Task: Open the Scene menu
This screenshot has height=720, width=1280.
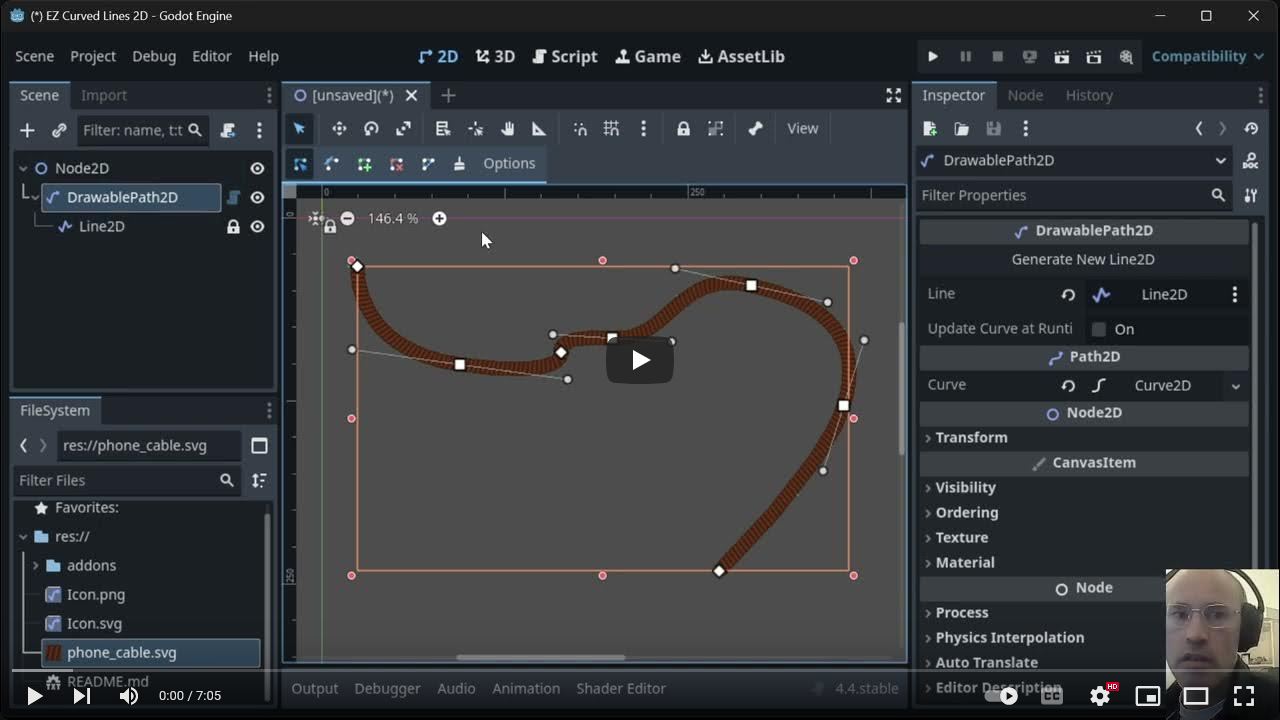Action: tap(34, 56)
